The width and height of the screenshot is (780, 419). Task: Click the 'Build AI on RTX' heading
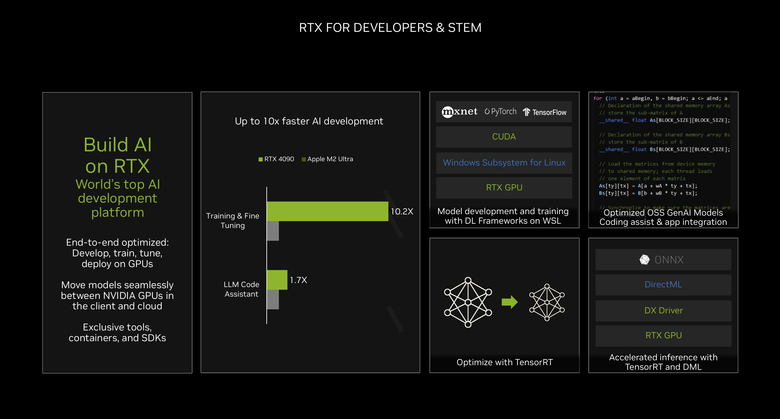[x=117, y=155]
